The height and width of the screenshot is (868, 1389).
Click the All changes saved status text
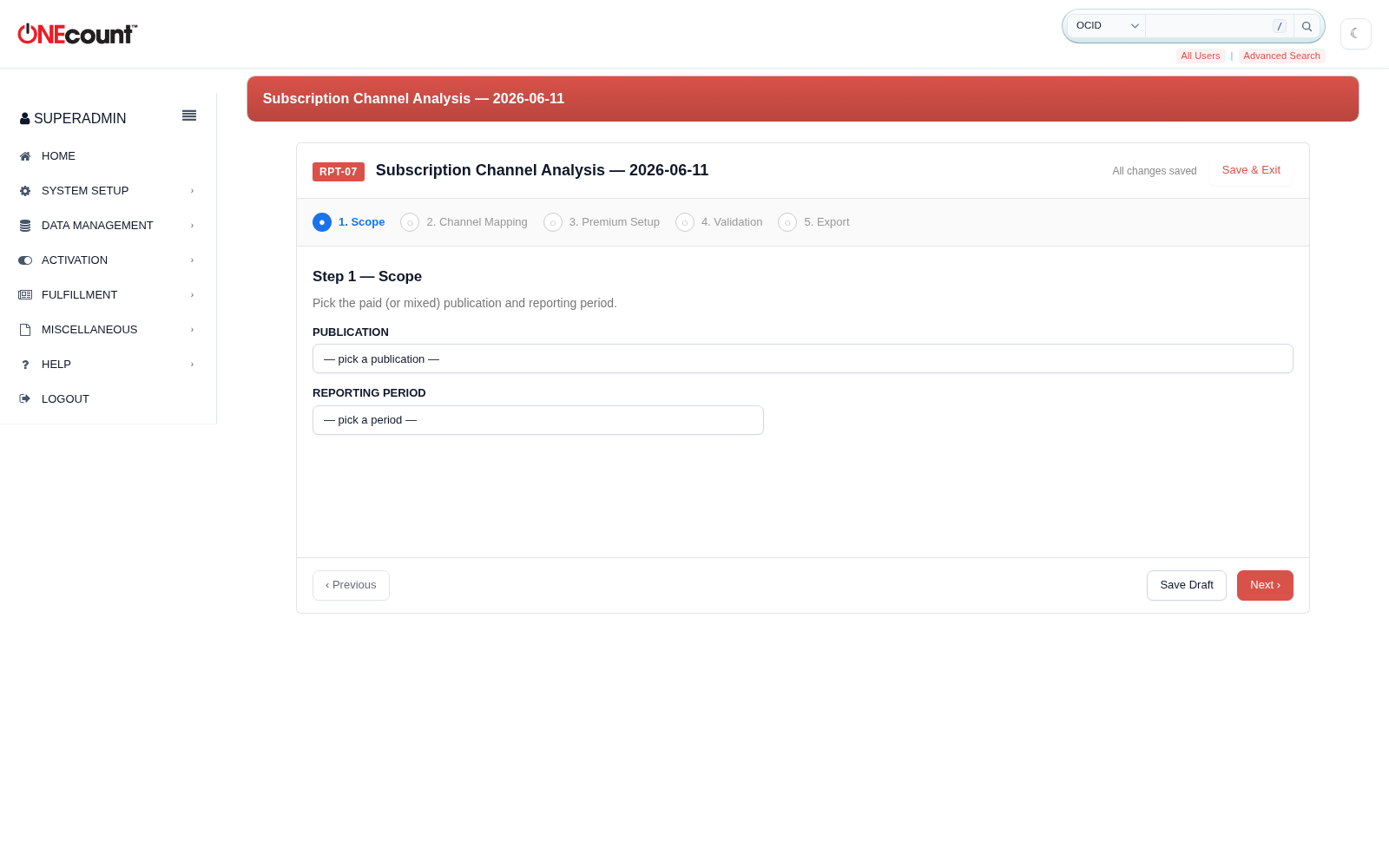click(1155, 171)
